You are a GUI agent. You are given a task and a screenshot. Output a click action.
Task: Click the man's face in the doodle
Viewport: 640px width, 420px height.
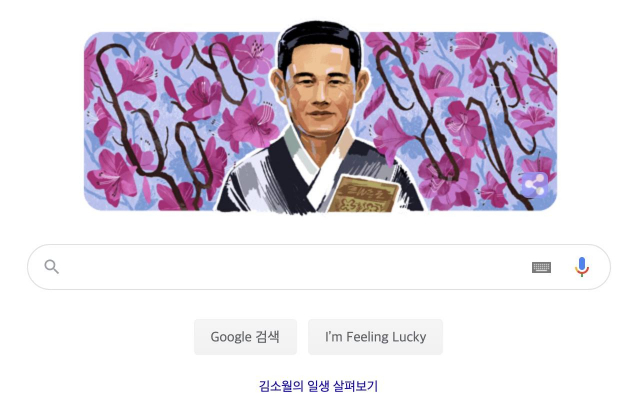tap(320, 96)
